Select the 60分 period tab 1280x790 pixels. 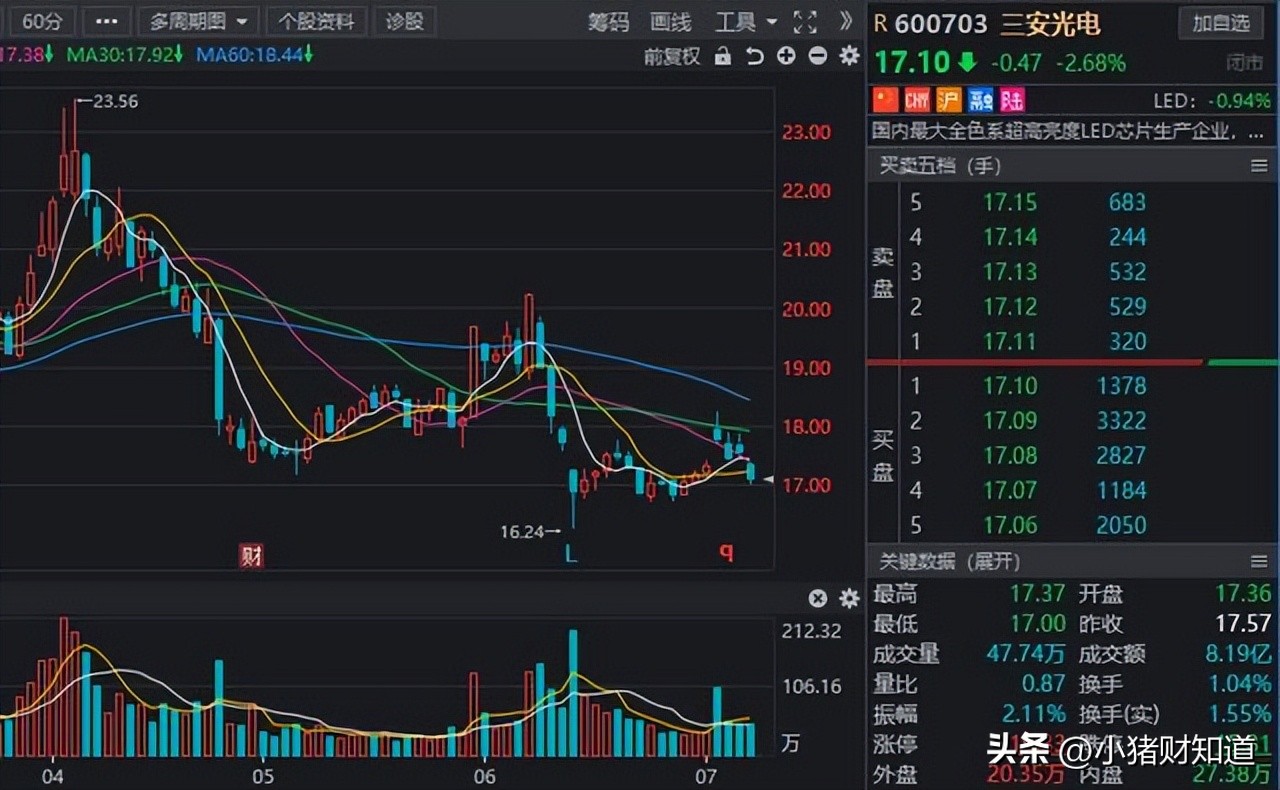pyautogui.click(x=41, y=20)
